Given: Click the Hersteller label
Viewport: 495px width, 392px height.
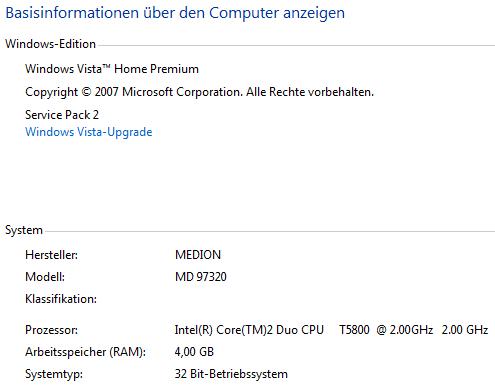Looking at the screenshot, I should pyautogui.click(x=52, y=255).
